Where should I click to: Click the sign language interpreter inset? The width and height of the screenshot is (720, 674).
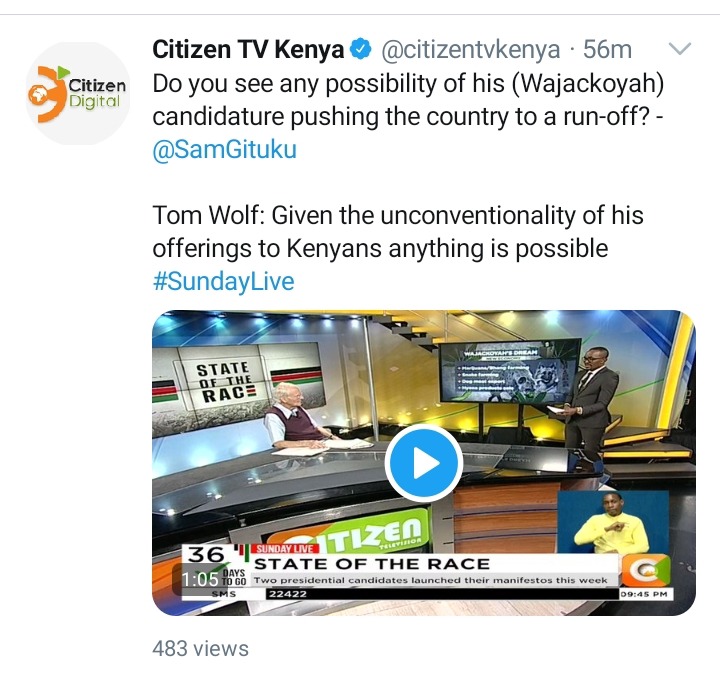click(x=613, y=522)
